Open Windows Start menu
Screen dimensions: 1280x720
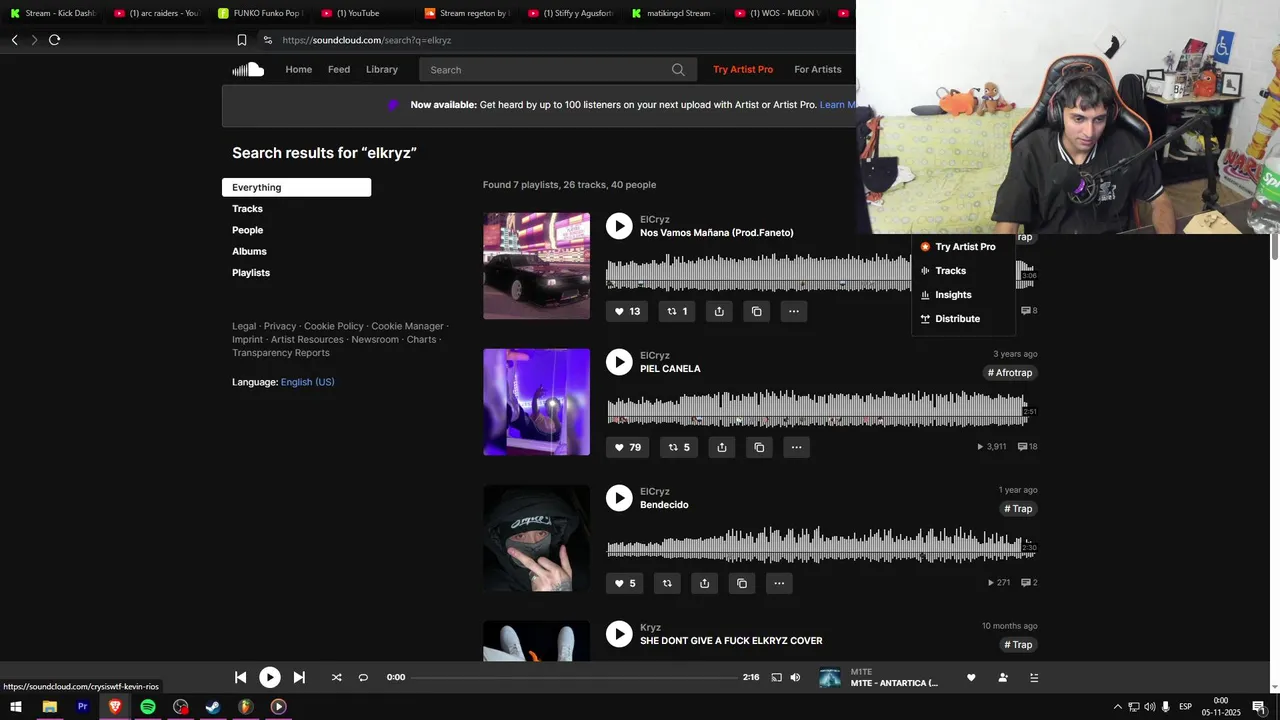pos(16,707)
